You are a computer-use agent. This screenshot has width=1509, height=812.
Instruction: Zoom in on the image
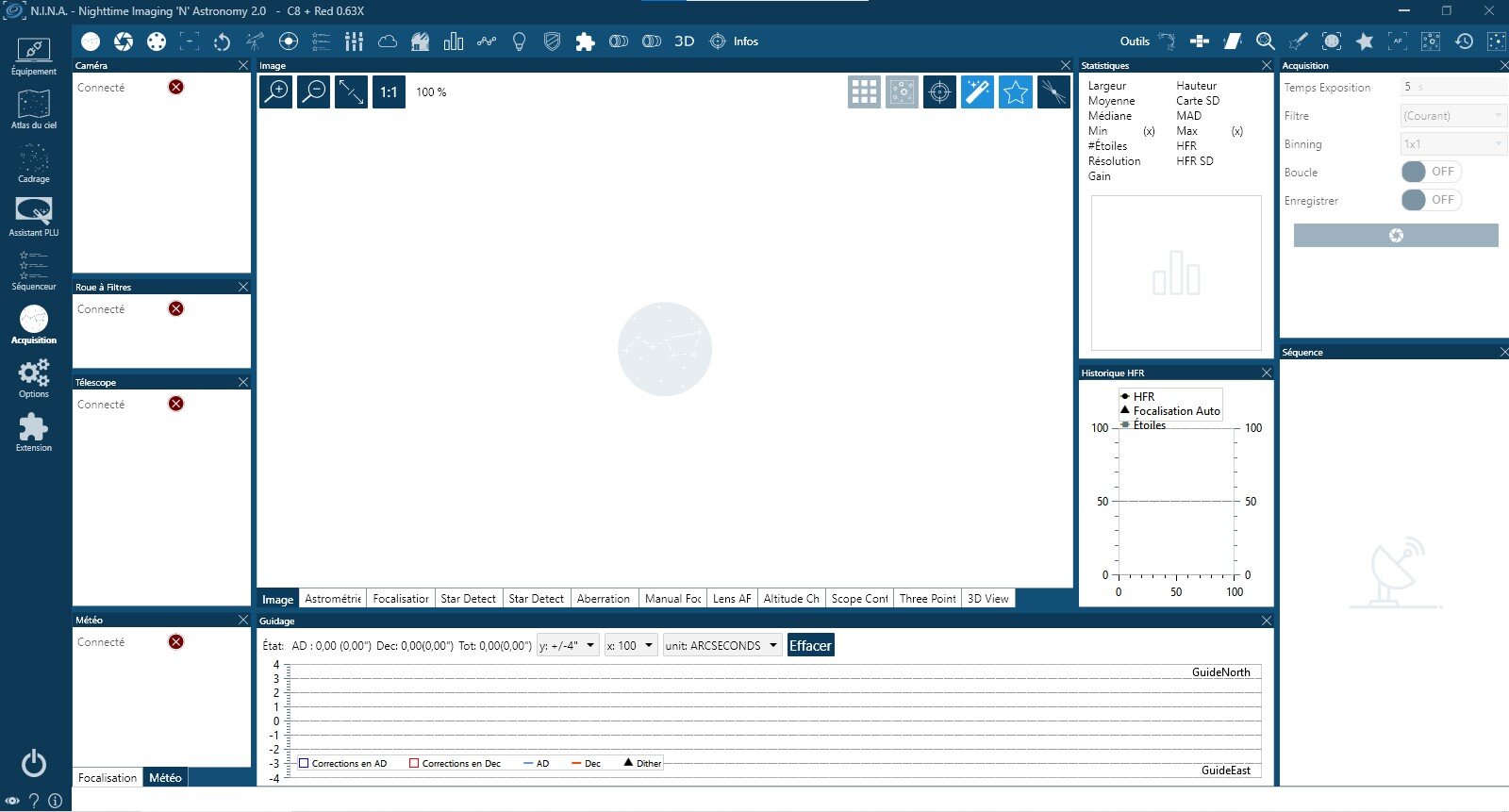pyautogui.click(x=276, y=91)
